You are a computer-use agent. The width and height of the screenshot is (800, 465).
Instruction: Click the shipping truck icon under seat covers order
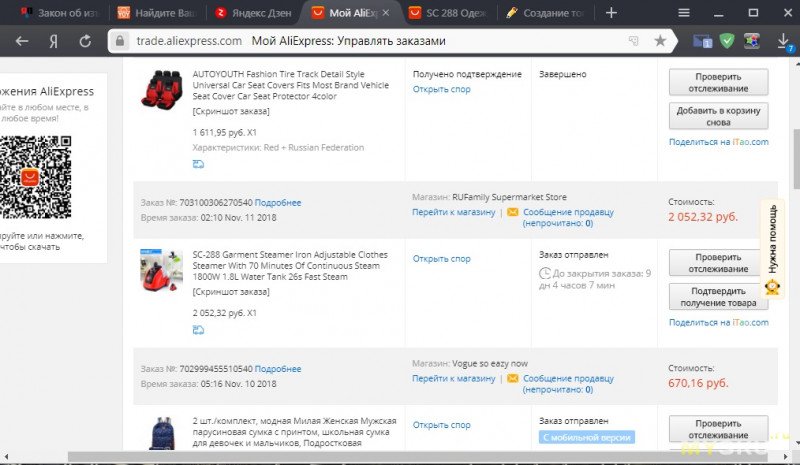(x=198, y=164)
